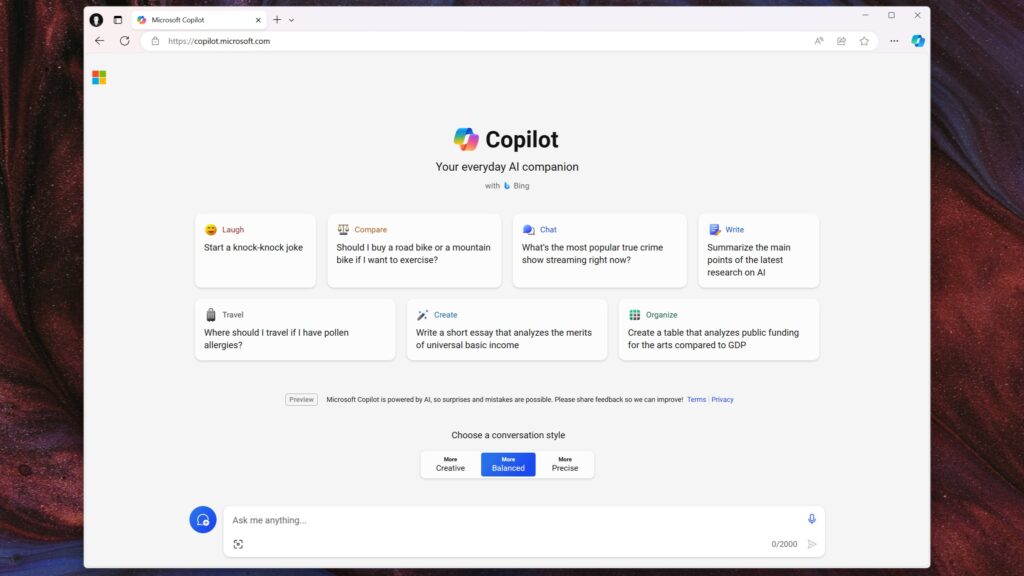Click the image upload icon in the chat box
Screen dimensions: 1024x576
[x=238, y=544]
